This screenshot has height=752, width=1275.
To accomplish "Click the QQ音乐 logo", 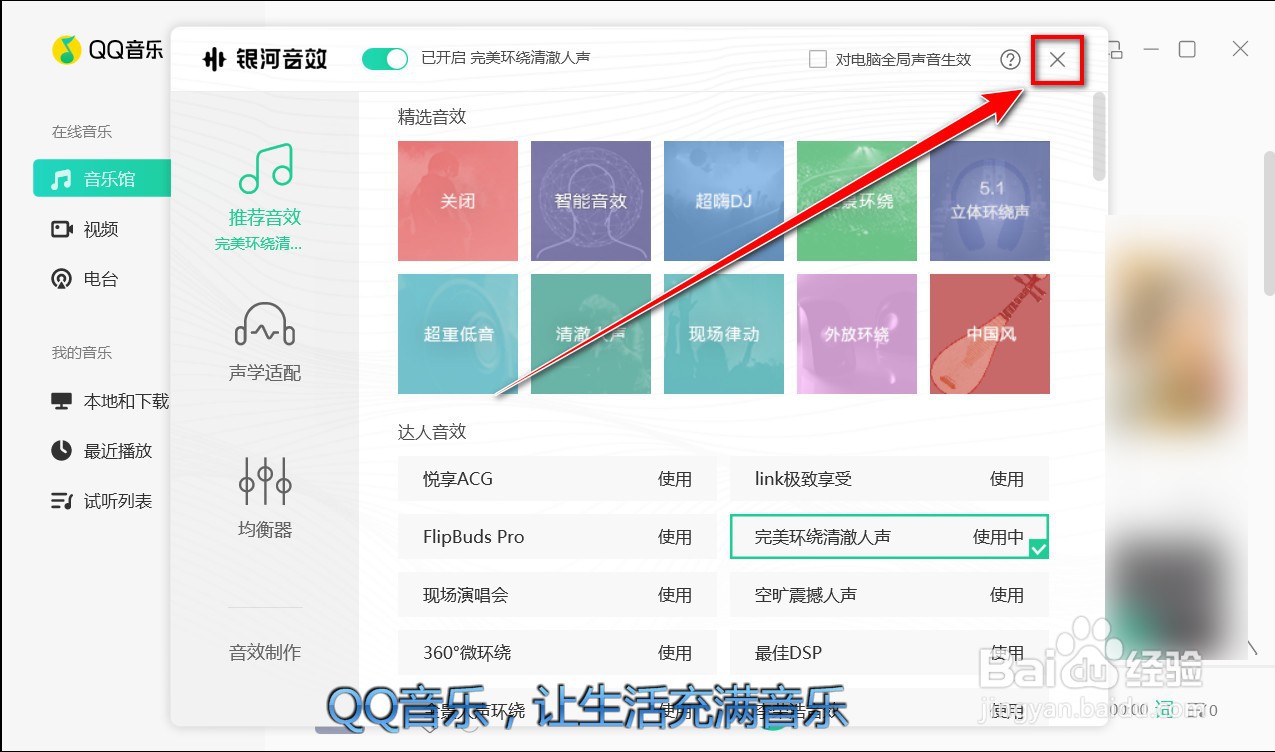I will (x=107, y=50).
